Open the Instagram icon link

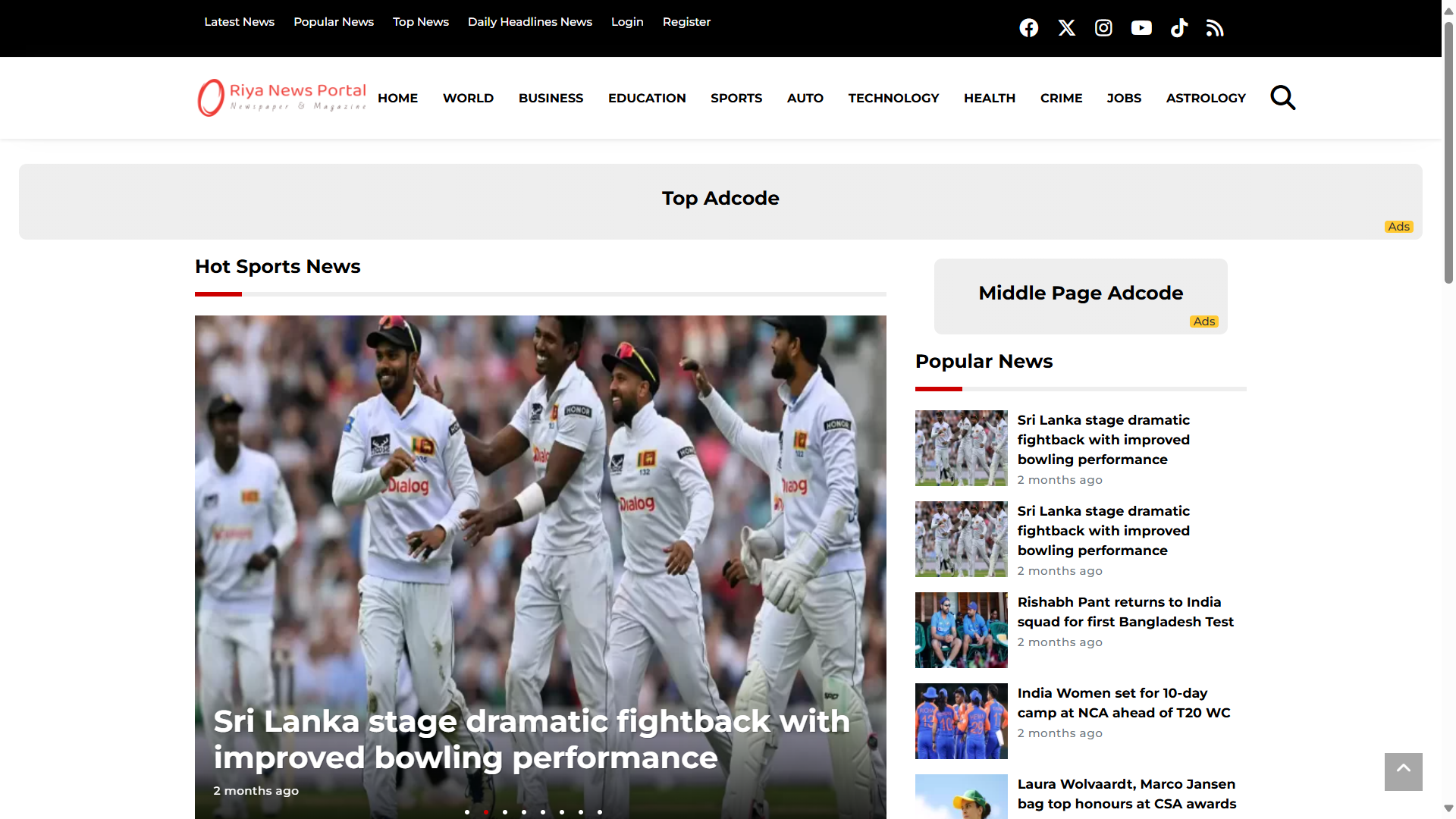click(x=1103, y=28)
